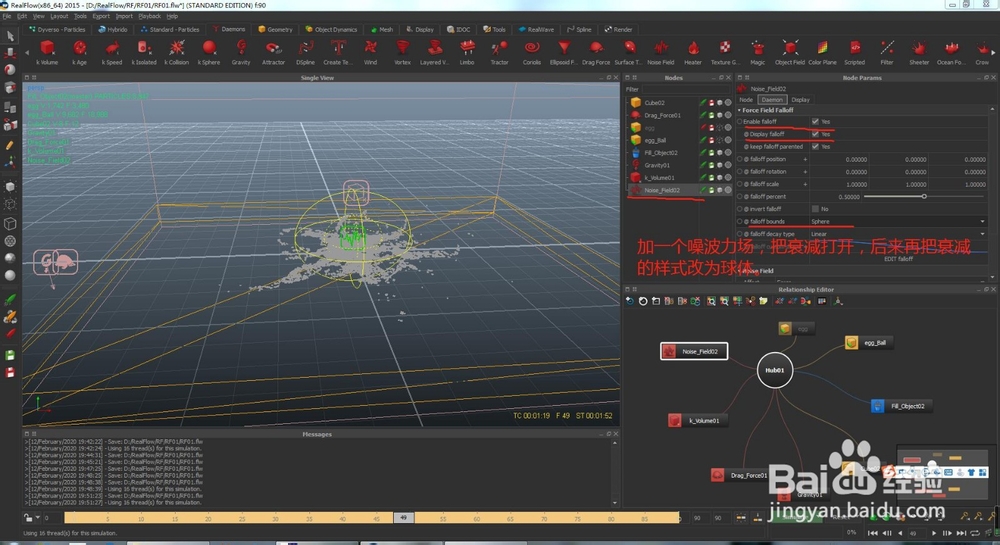Expand falloff rotation plus sign

coord(805,171)
